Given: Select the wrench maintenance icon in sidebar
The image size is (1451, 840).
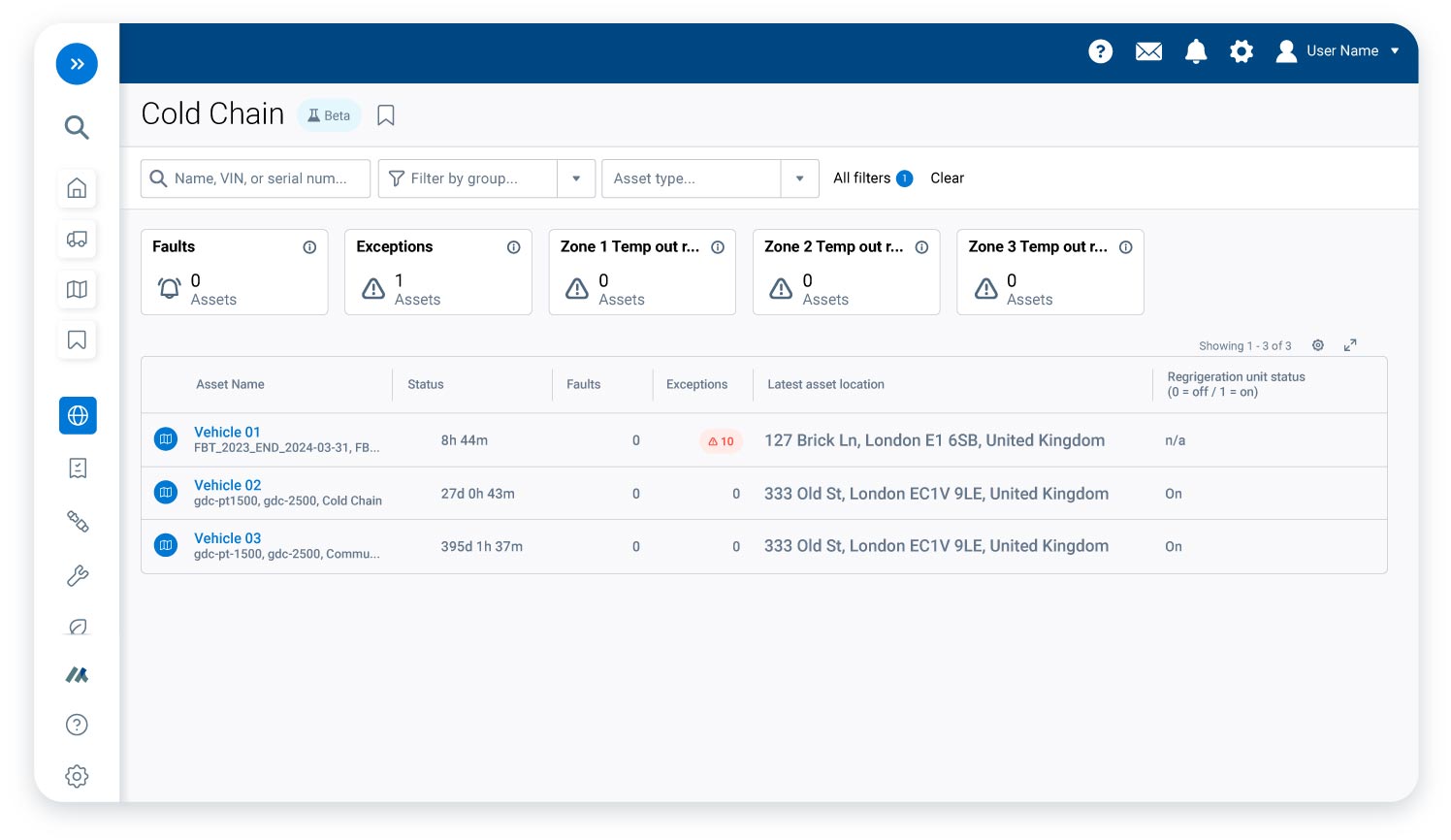Looking at the screenshot, I should 77,575.
